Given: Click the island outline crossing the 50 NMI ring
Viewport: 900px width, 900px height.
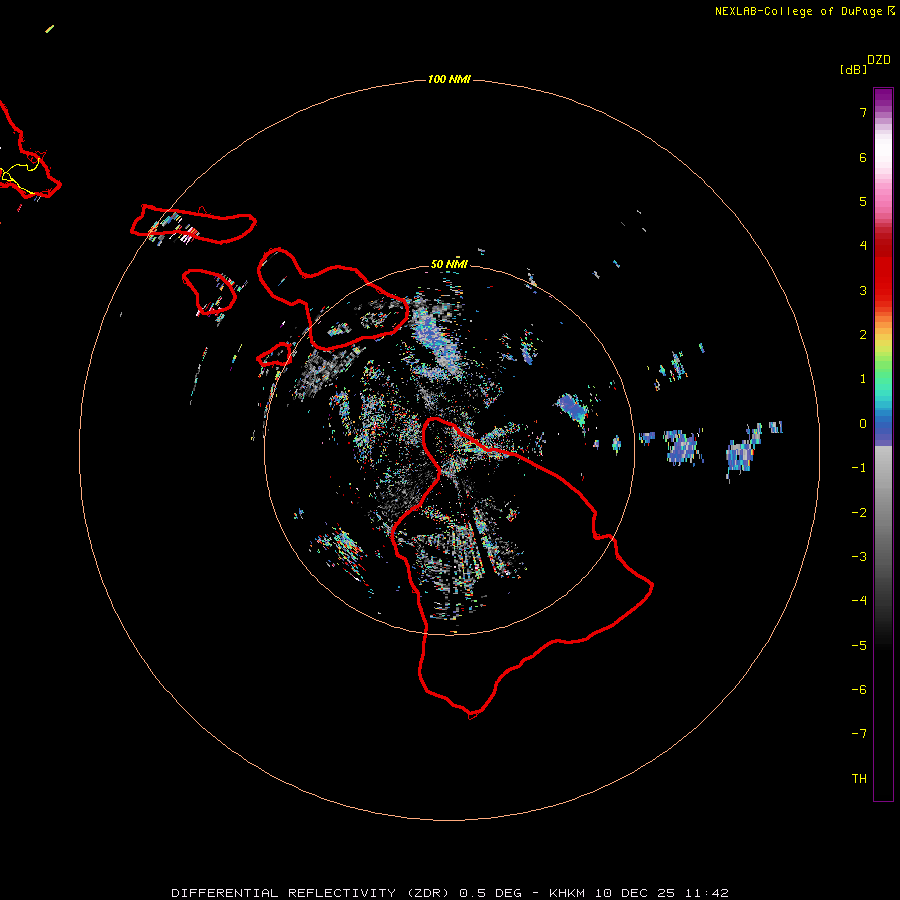Looking at the screenshot, I should tap(333, 298).
